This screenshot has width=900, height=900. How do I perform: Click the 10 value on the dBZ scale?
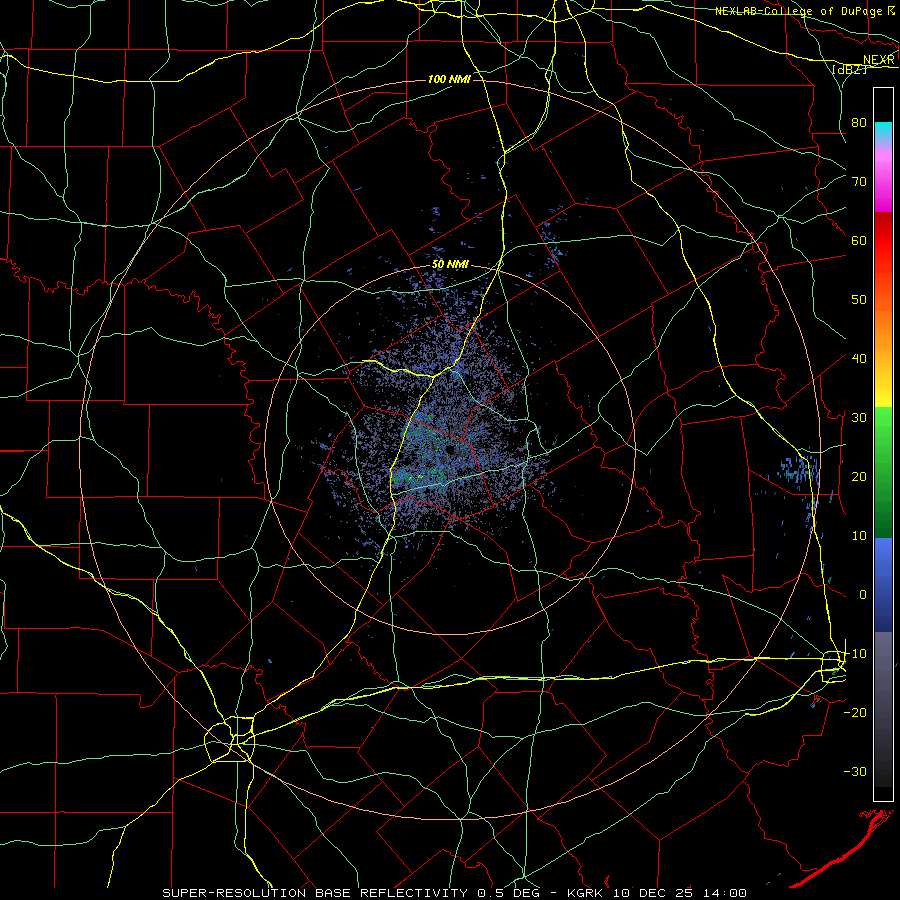(859, 536)
